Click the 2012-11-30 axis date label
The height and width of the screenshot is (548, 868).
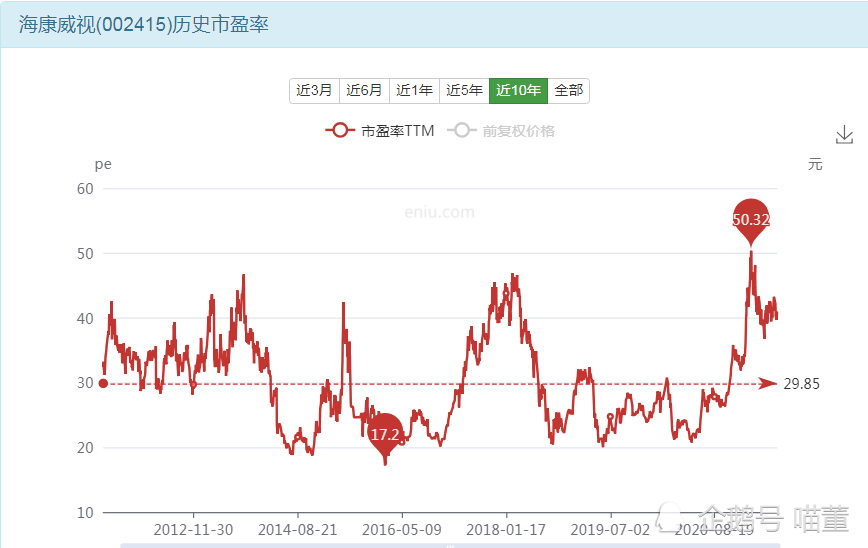pyautogui.click(x=193, y=530)
